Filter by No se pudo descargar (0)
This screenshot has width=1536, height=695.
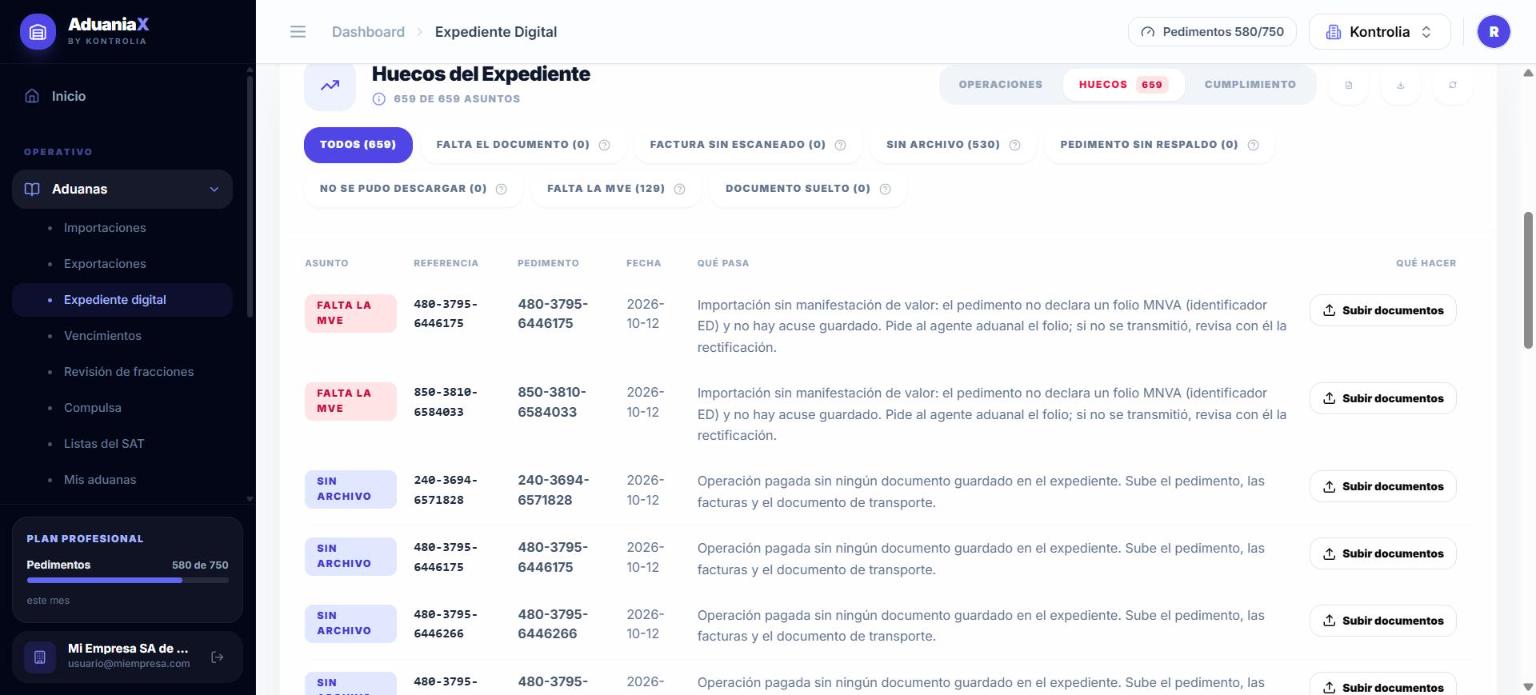(413, 189)
